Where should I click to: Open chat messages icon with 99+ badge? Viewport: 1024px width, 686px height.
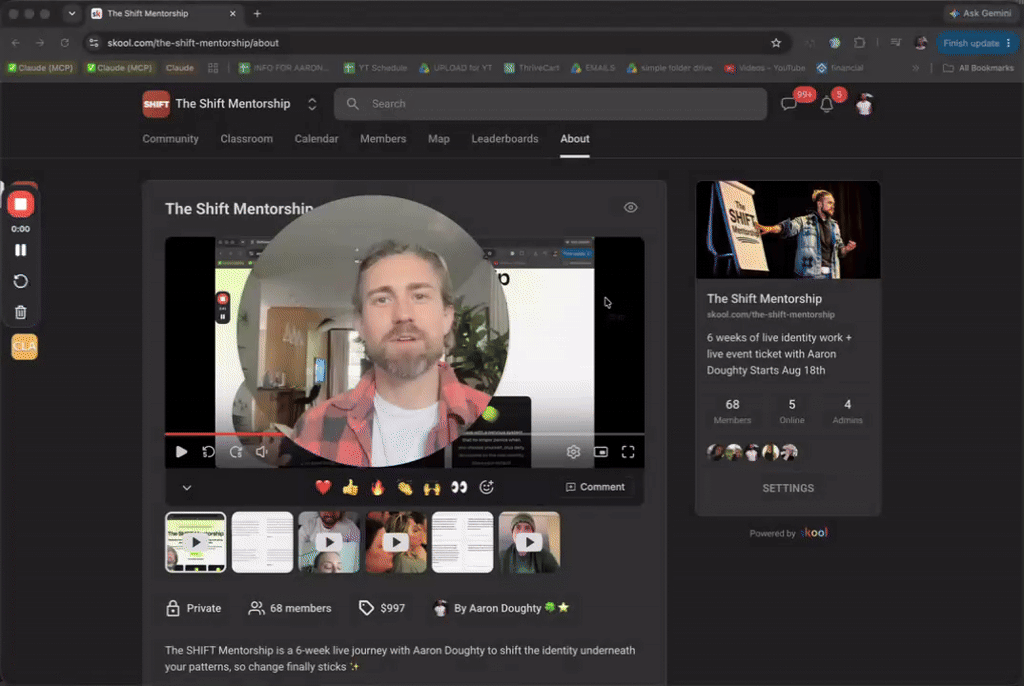tap(789, 104)
